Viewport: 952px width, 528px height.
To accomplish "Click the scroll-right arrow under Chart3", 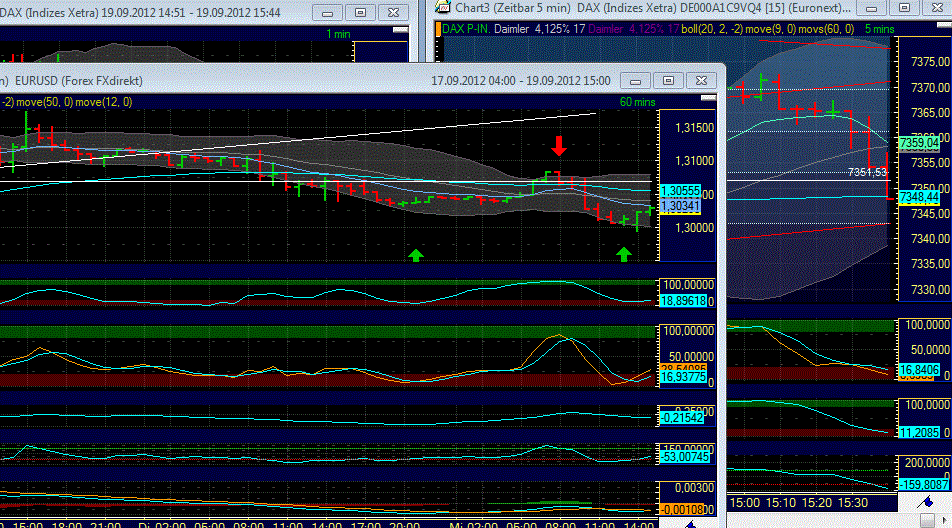I will pyautogui.click(x=945, y=520).
